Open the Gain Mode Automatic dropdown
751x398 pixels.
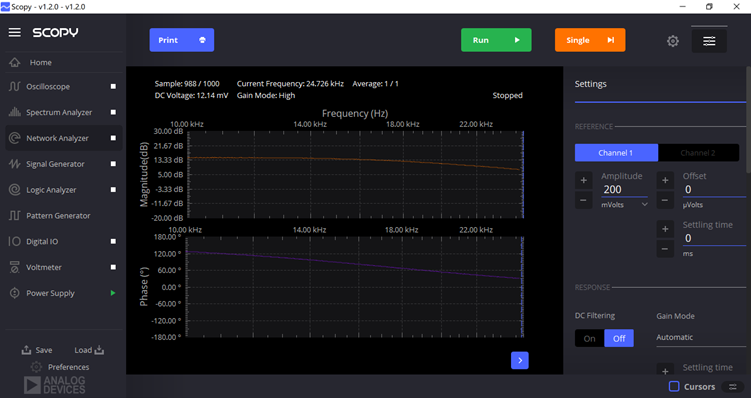[x=701, y=337]
